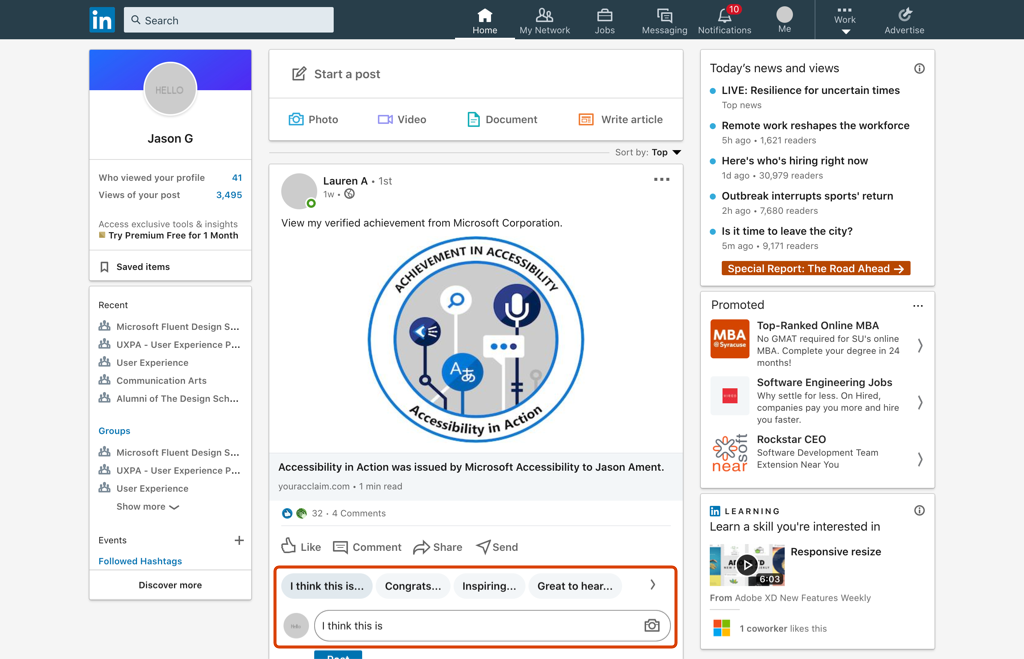
Task: Play the Responsive resize video thumbnail
Action: tap(747, 565)
